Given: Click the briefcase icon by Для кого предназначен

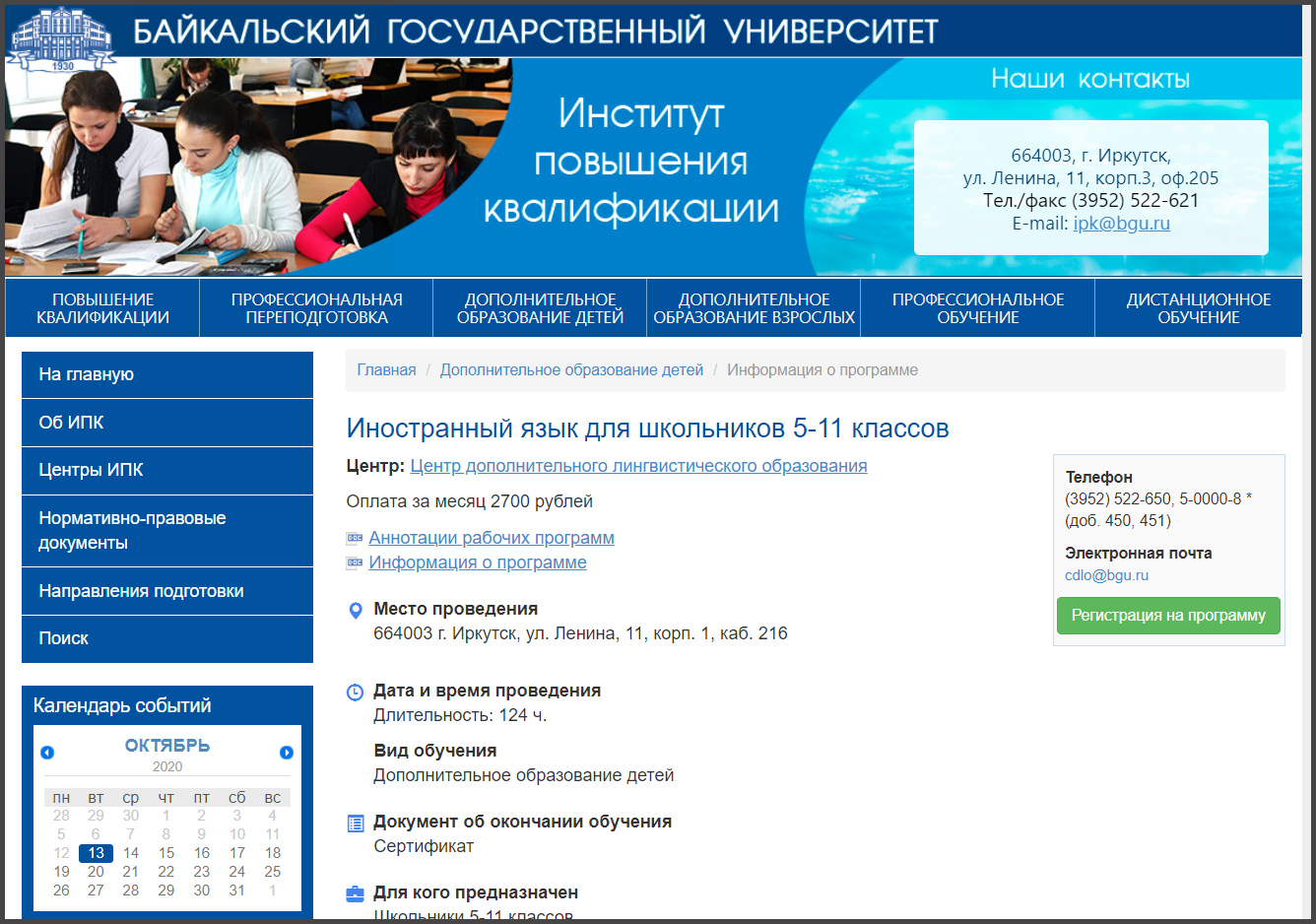Looking at the screenshot, I should point(356,894).
